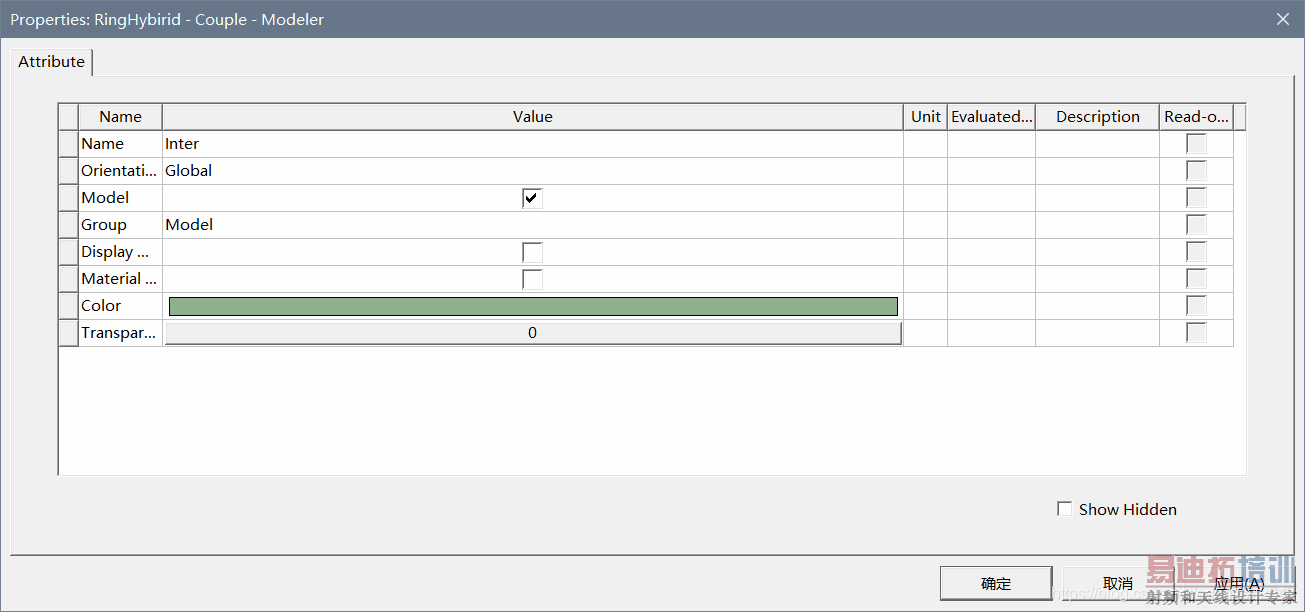Click the 确定 (OK) button

pyautogui.click(x=996, y=584)
